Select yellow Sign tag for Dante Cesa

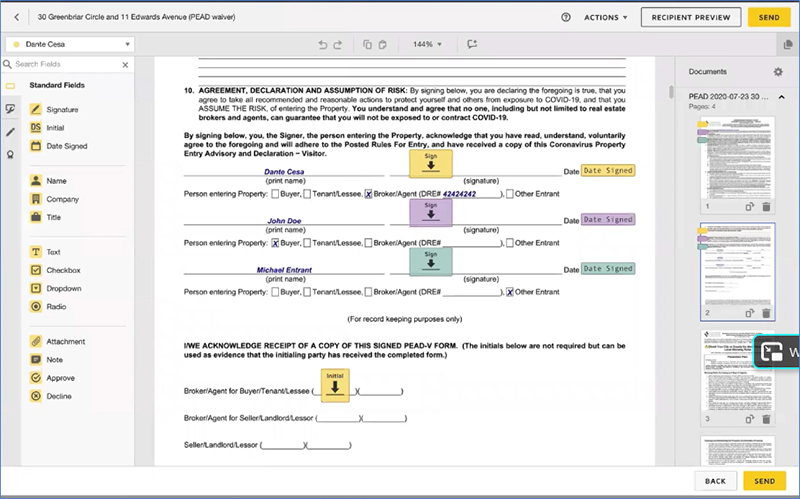pos(431,163)
